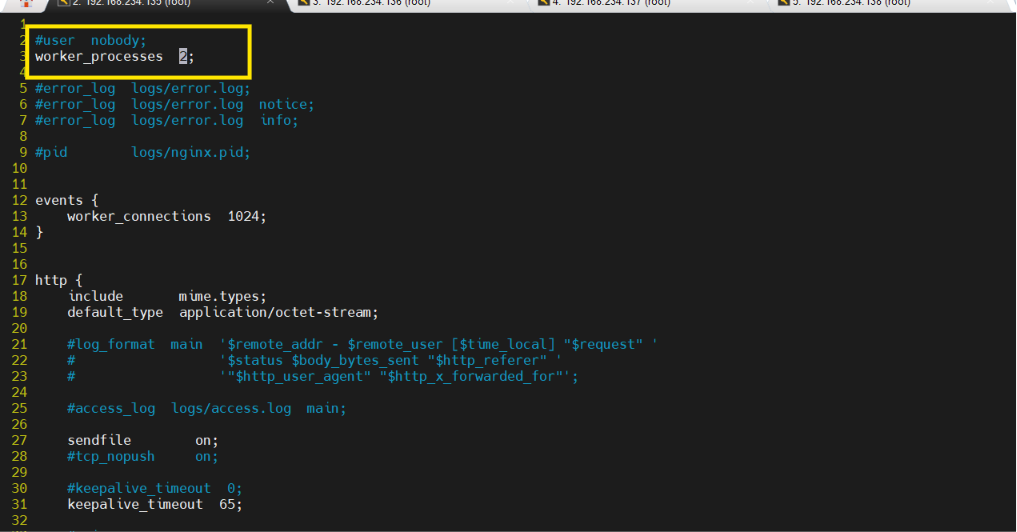1017x532 pixels.
Task: Switch to the 192.168.234.137 session tab
Action: pos(641,4)
